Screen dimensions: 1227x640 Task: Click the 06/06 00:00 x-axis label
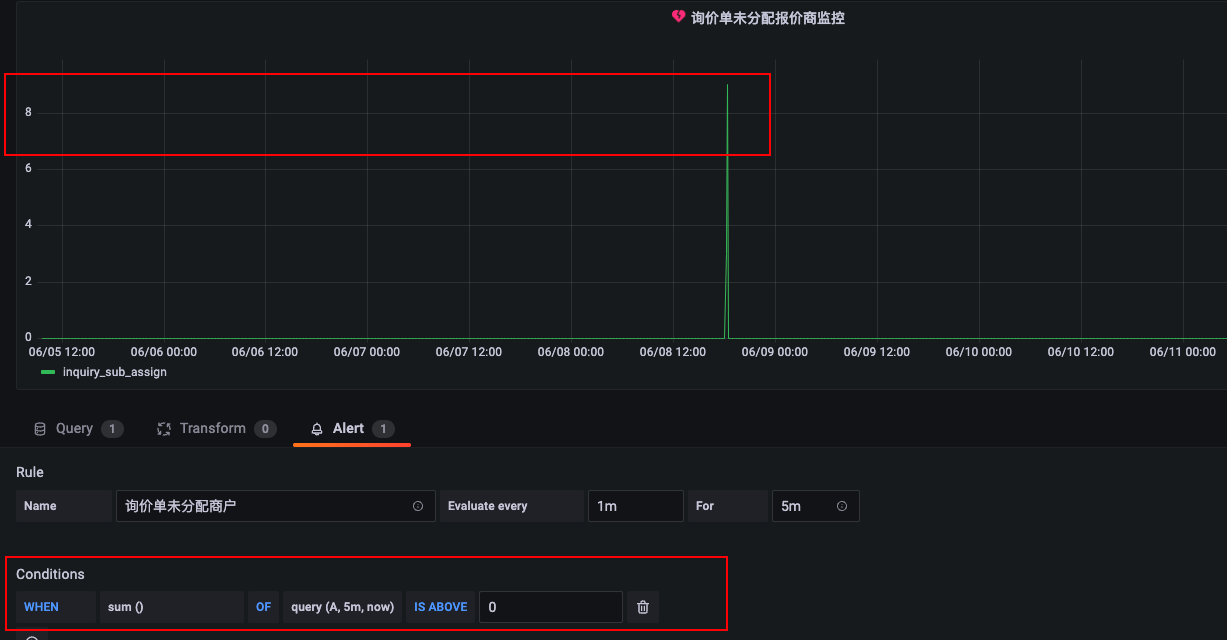pyautogui.click(x=164, y=352)
